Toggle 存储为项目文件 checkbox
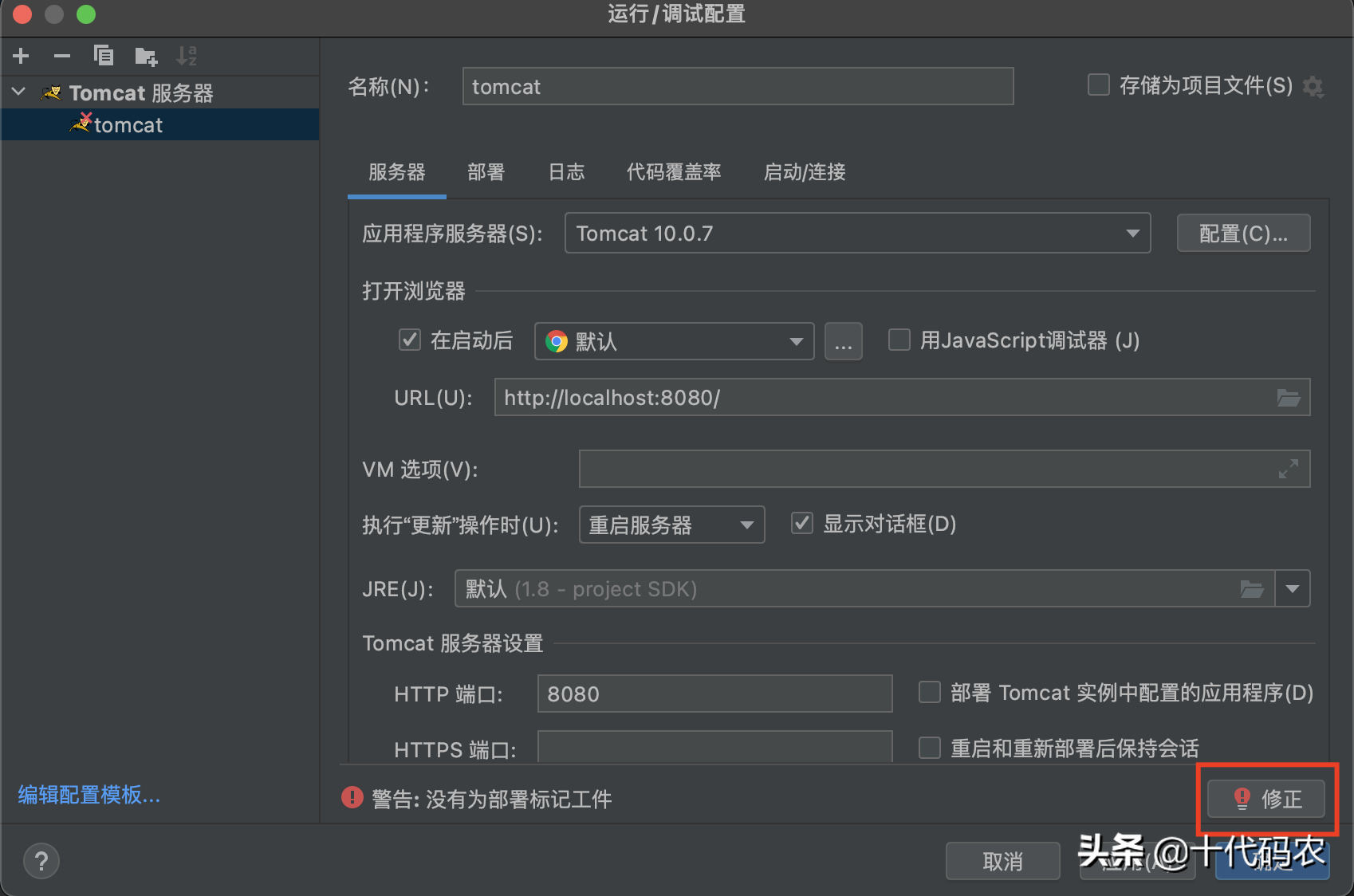Image resolution: width=1354 pixels, height=896 pixels. 1099,84
